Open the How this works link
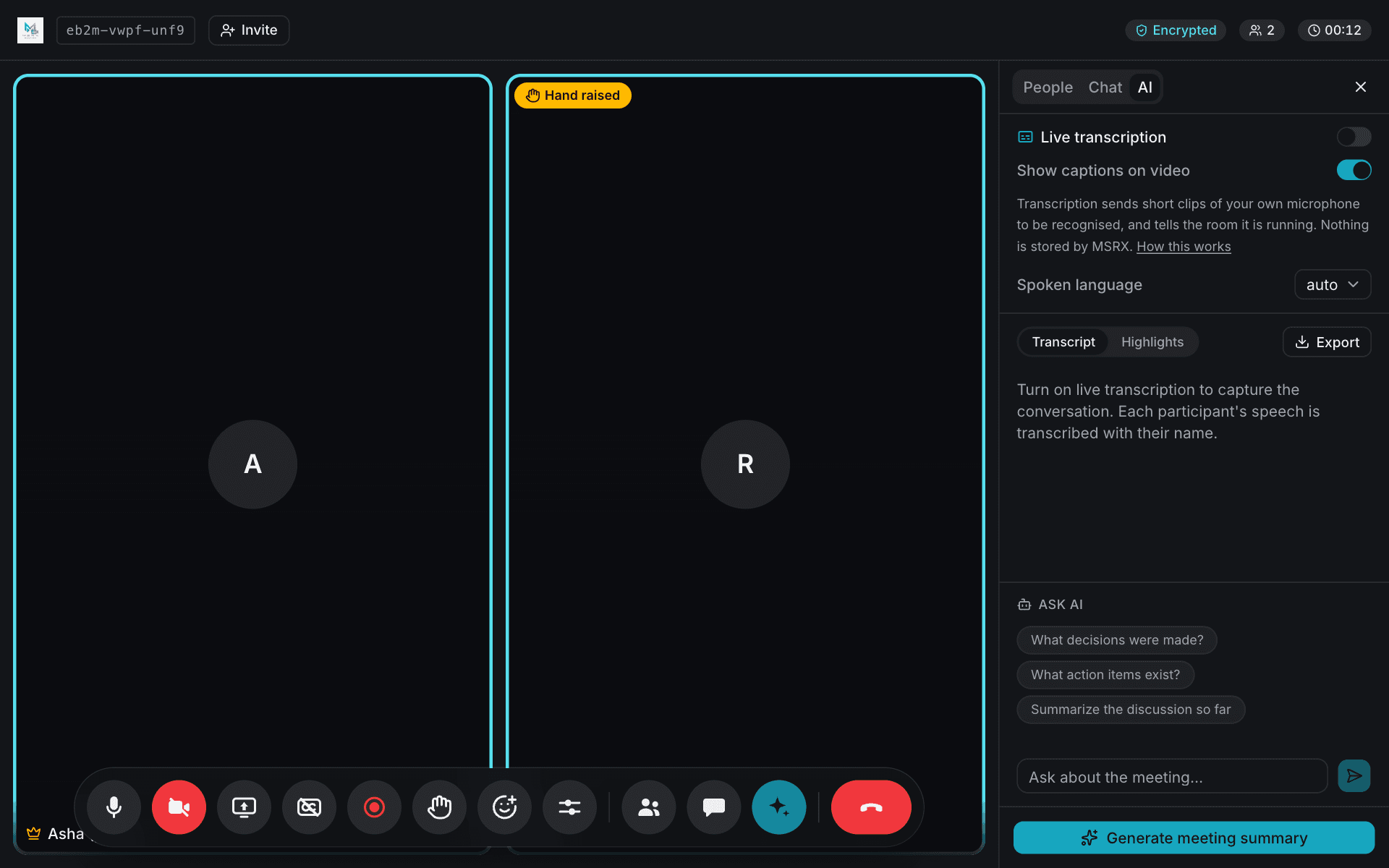1389x868 pixels. tap(1184, 247)
